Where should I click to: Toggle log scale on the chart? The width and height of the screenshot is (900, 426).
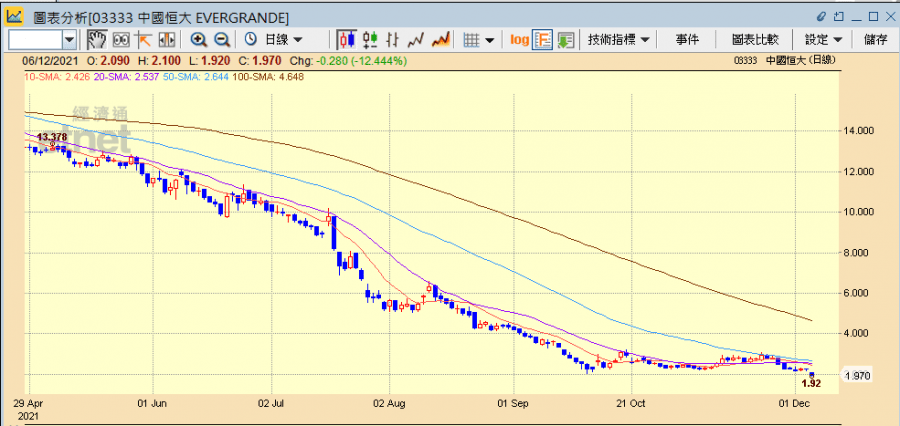[x=519, y=39]
